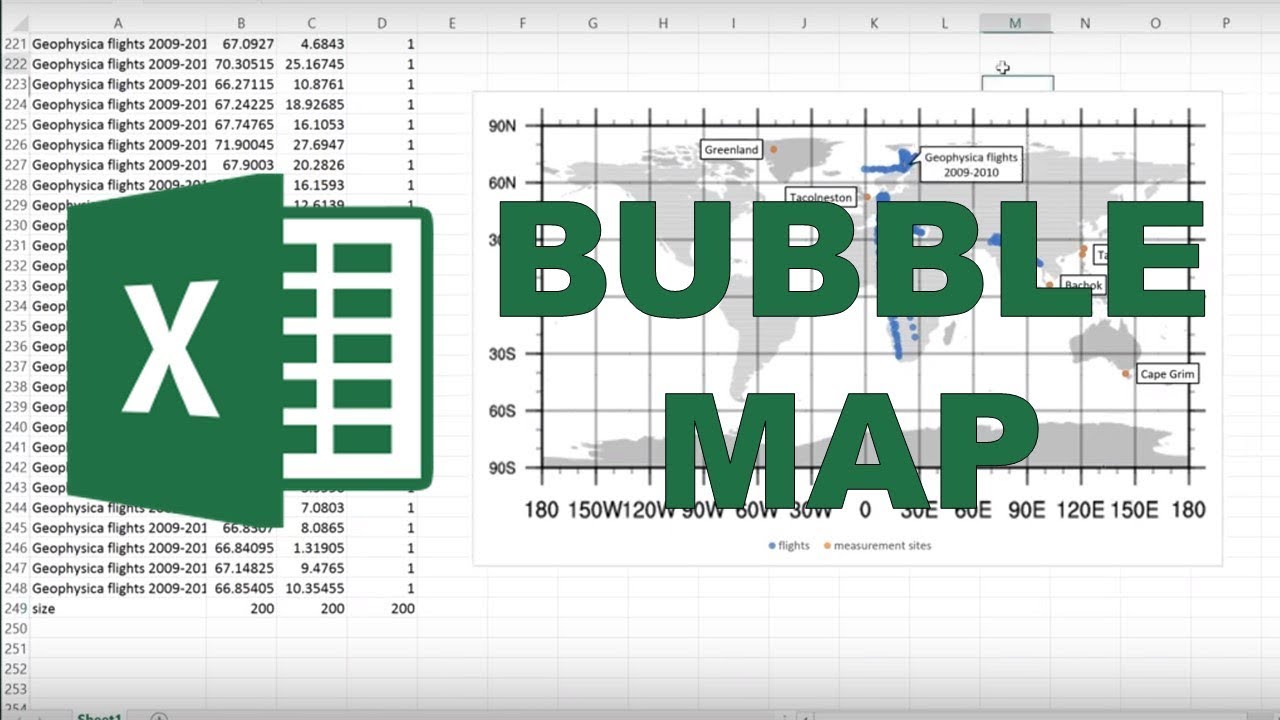Image resolution: width=1280 pixels, height=720 pixels.
Task: Select Geophysica flights 2009-2010 chart label
Action: [x=970, y=164]
